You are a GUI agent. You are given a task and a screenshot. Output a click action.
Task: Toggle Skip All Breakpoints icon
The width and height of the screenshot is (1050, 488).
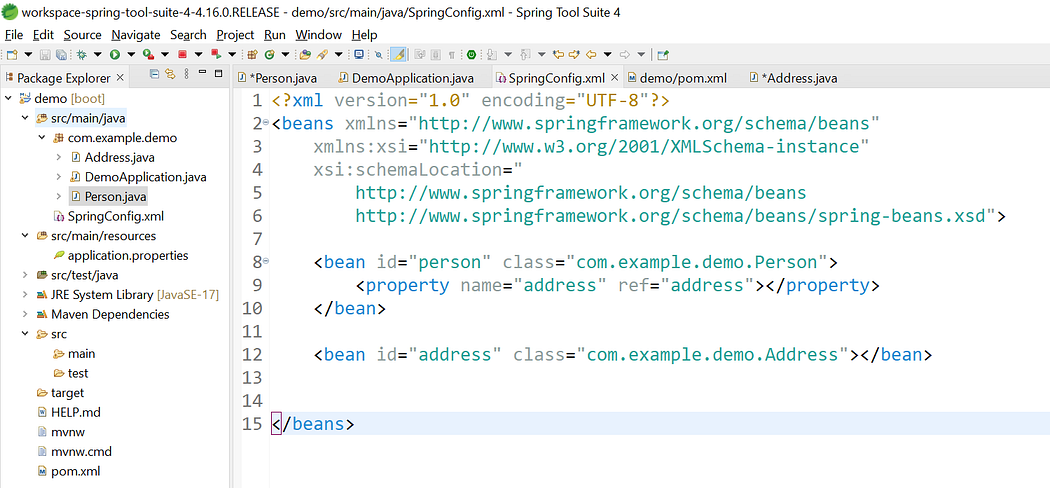[x=378, y=54]
